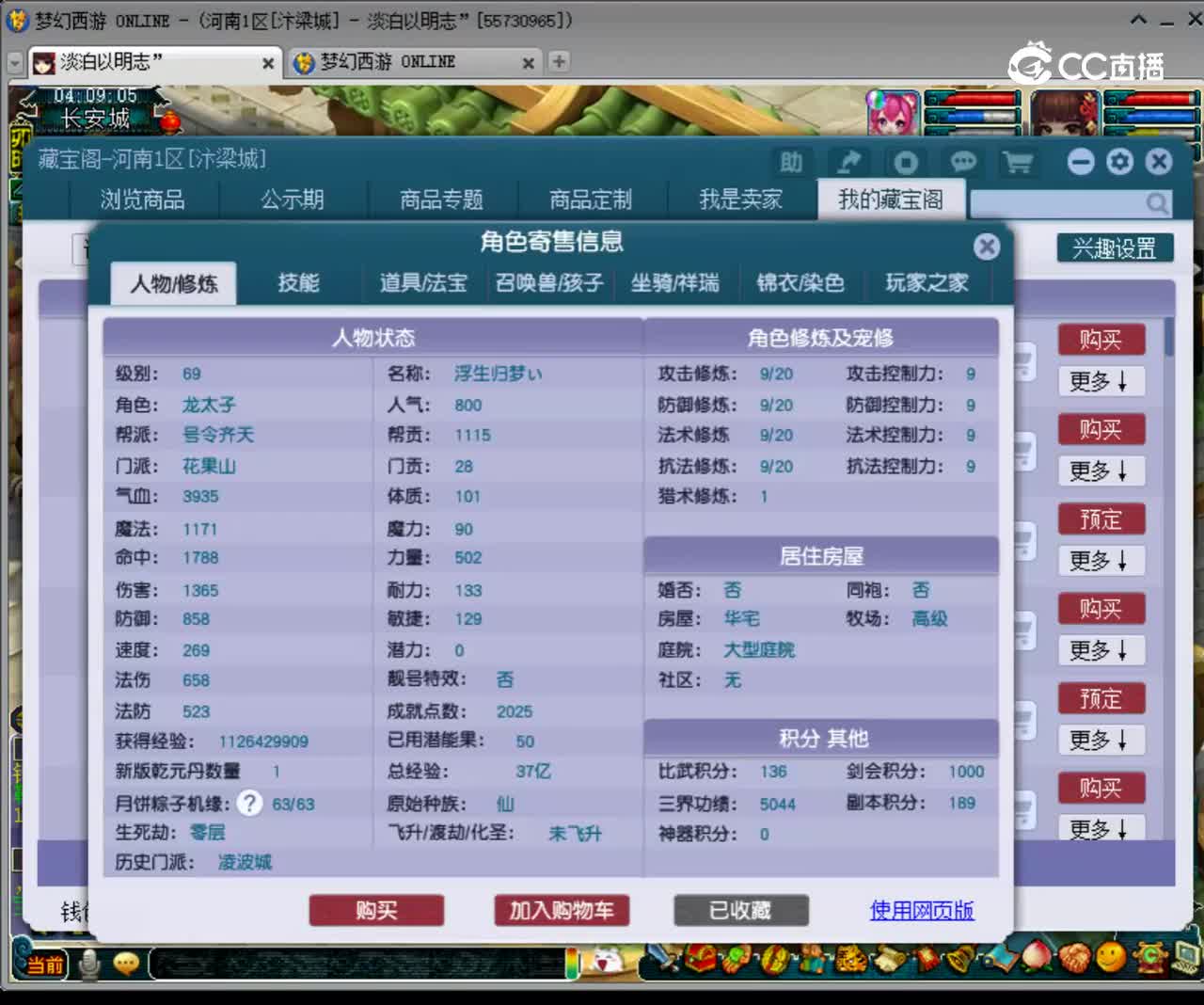Click the pink-haired pet avatar
This screenshot has height=1005, width=1204.
(894, 114)
